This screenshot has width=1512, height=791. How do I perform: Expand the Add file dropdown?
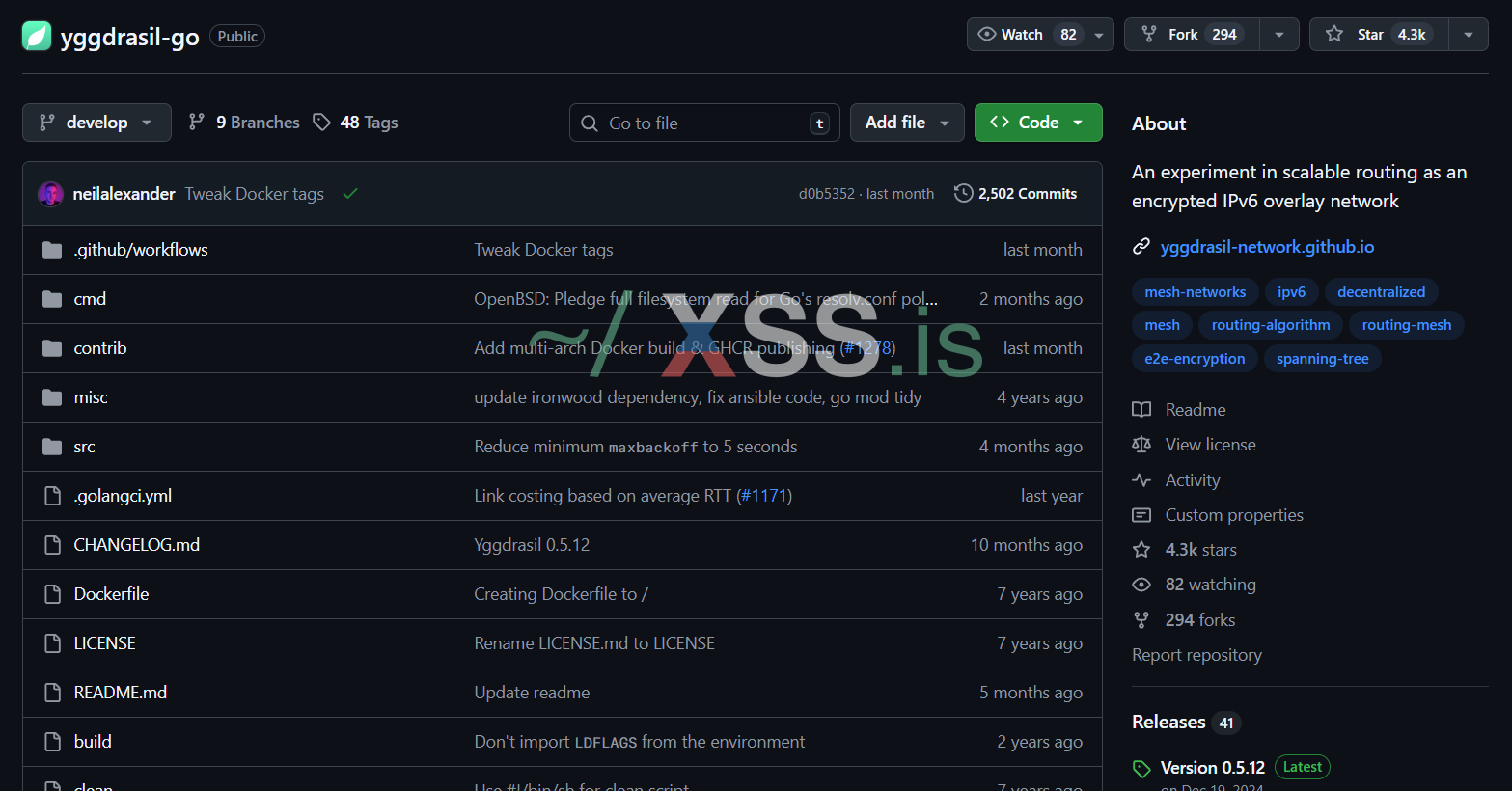pos(907,123)
